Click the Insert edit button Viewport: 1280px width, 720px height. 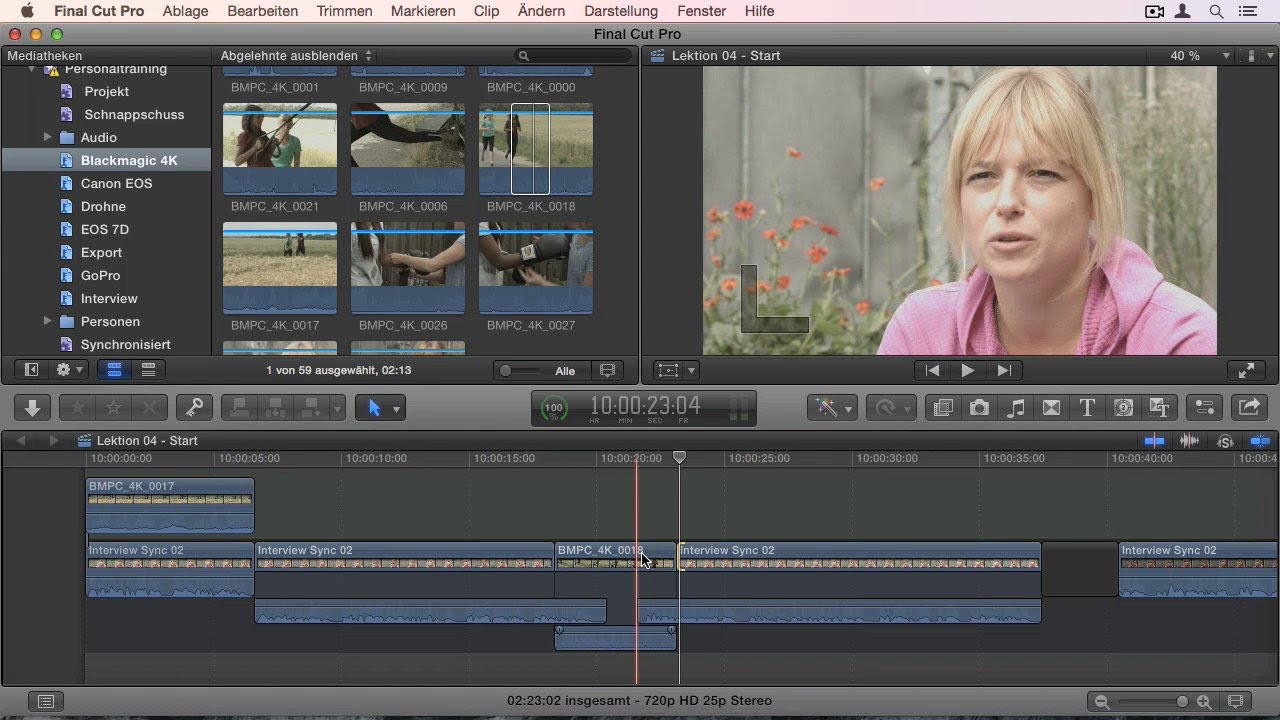pyautogui.click(x=276, y=408)
